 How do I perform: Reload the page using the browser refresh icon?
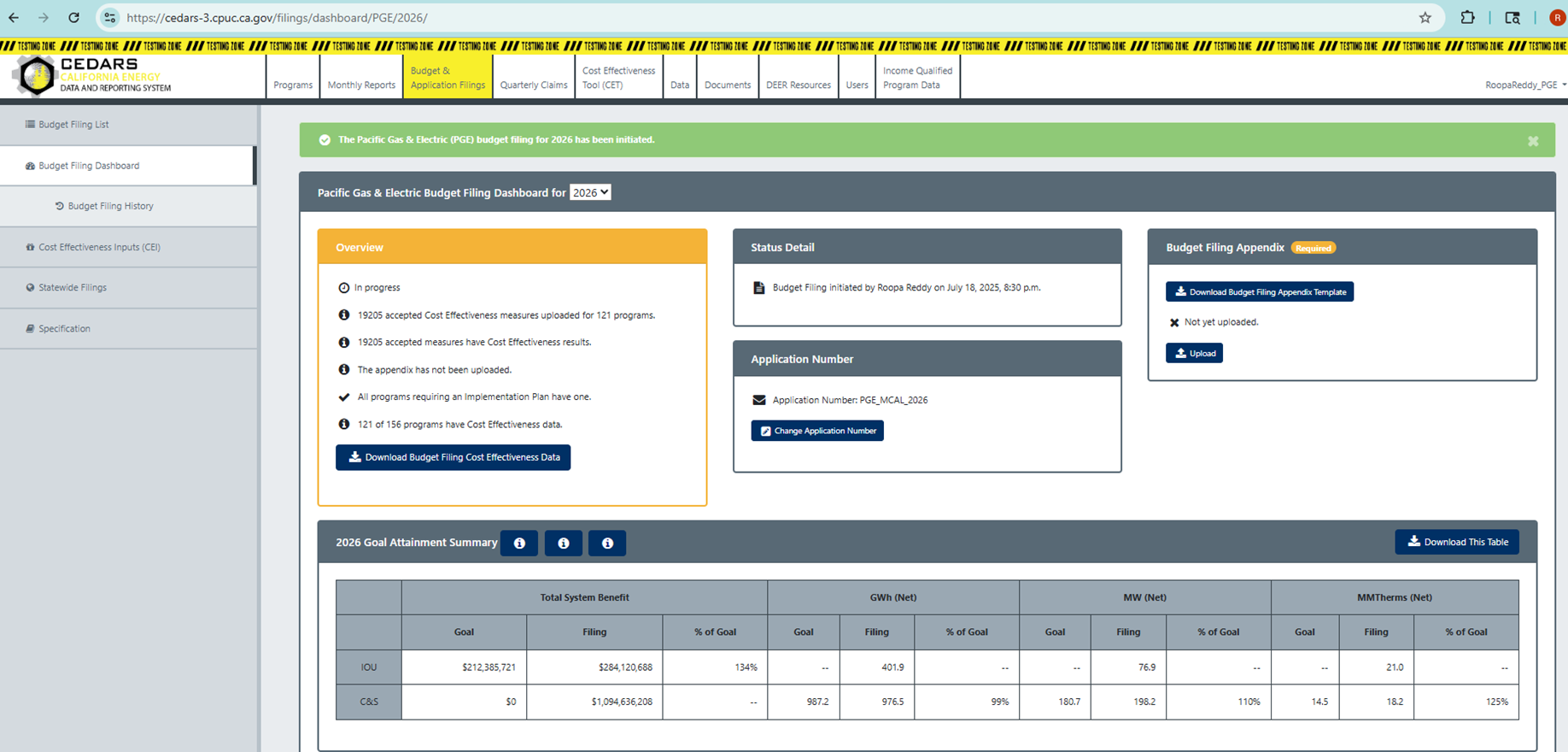74,17
